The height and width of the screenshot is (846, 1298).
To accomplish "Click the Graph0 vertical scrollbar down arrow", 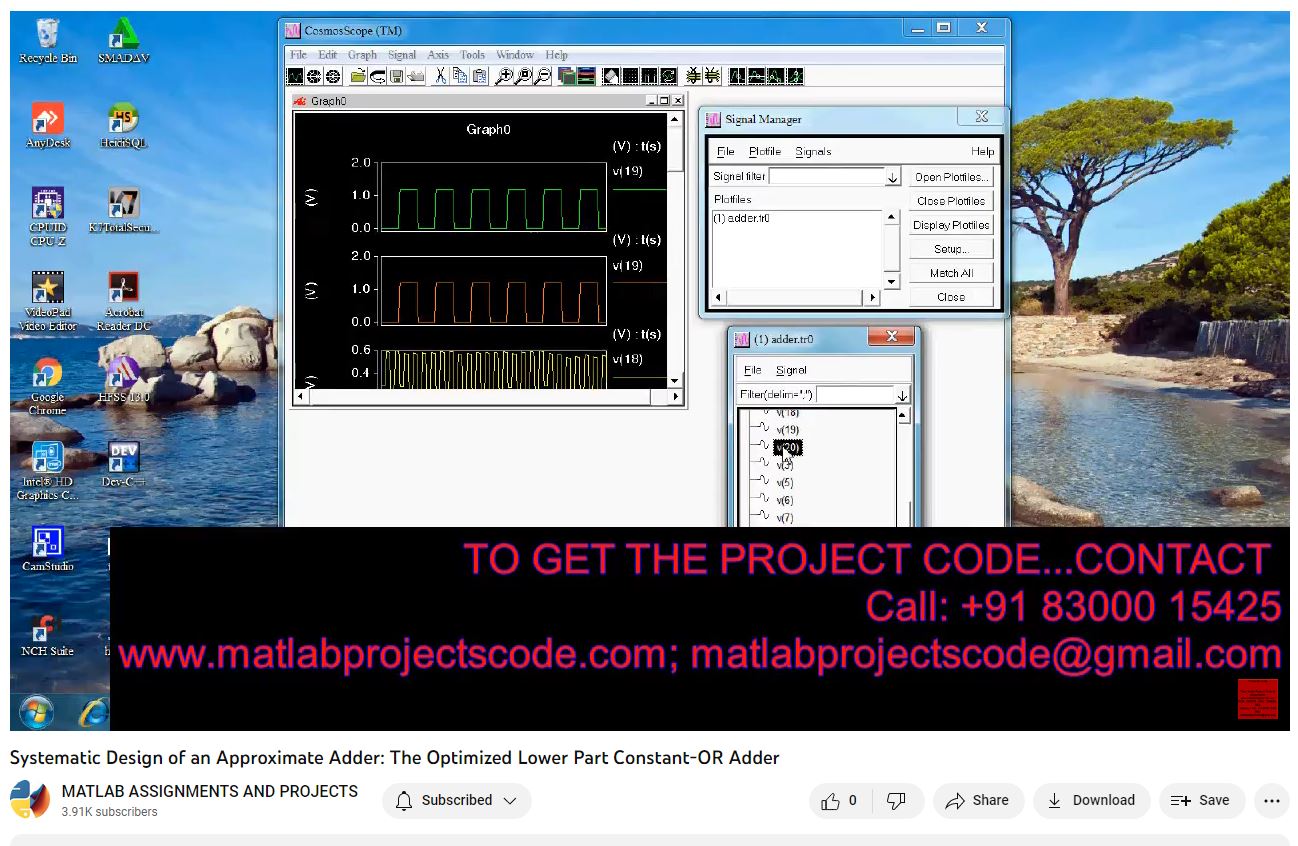I will [x=677, y=381].
